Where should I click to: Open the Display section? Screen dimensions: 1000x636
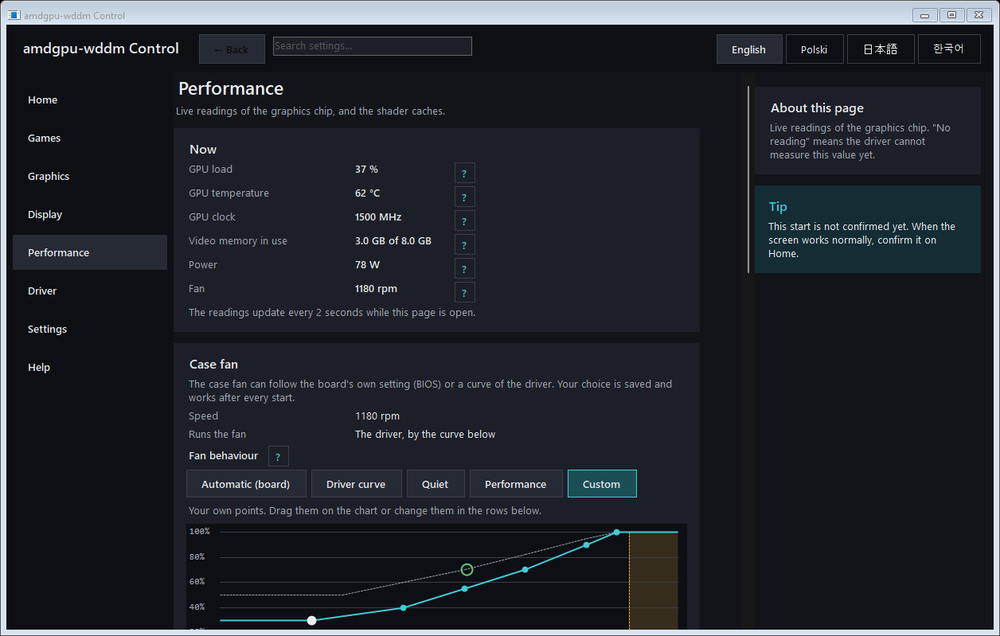90,214
